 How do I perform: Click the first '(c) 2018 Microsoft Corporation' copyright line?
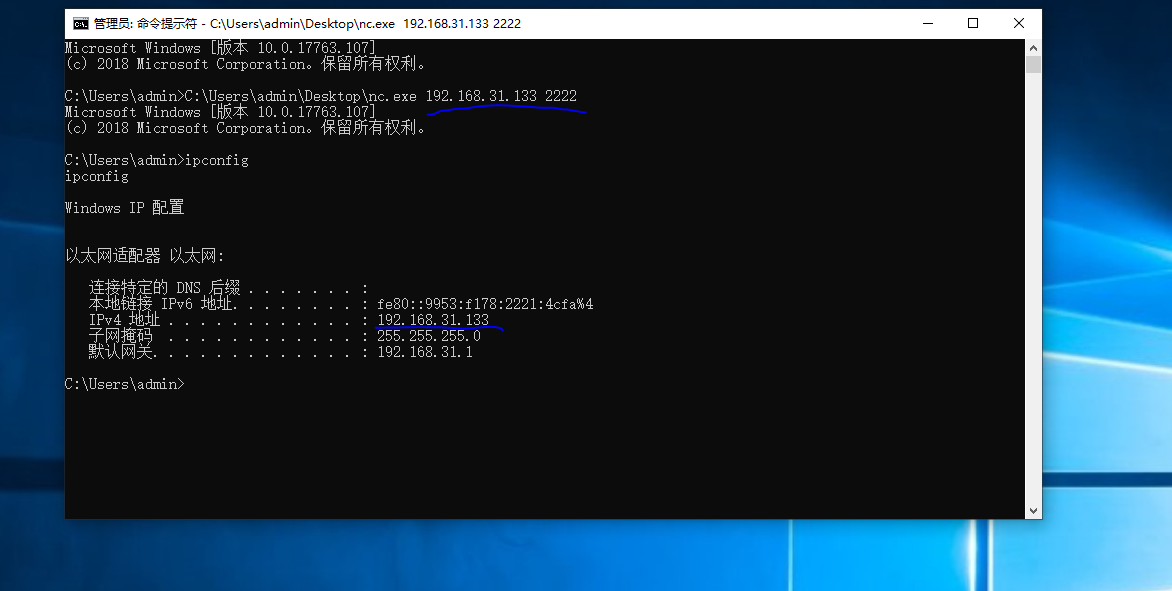point(245,64)
